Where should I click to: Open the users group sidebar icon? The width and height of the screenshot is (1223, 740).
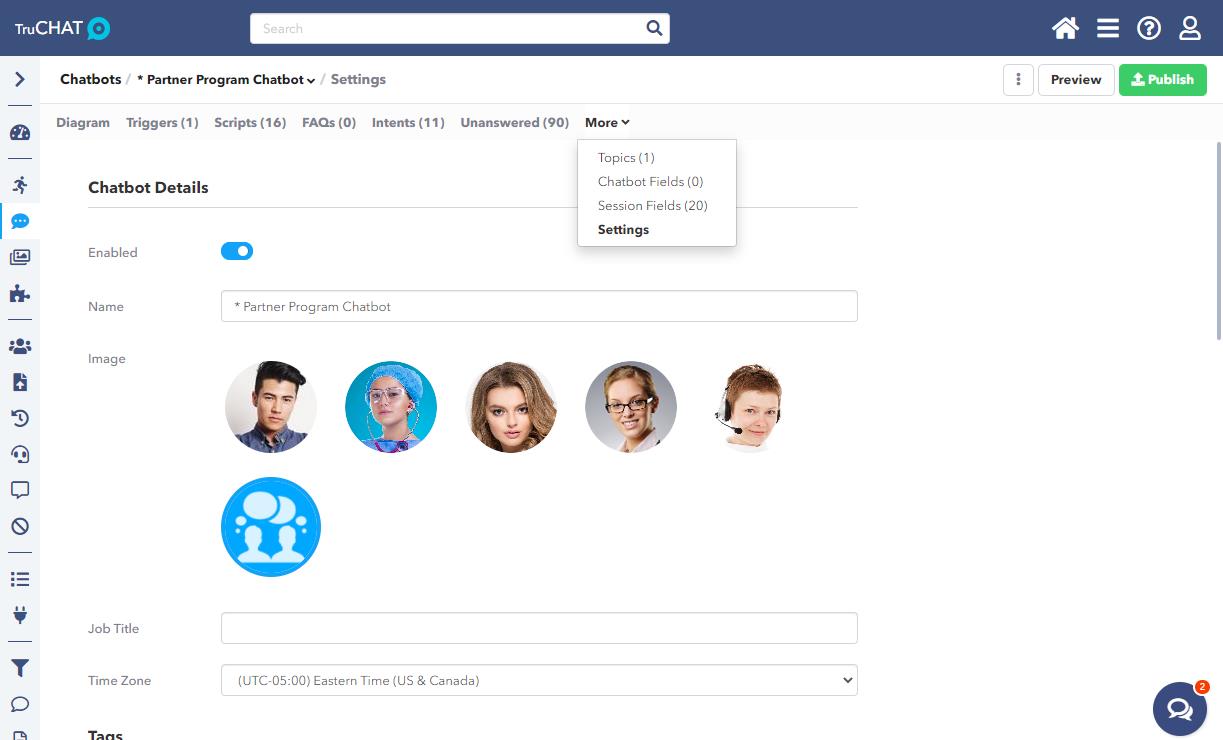20,346
